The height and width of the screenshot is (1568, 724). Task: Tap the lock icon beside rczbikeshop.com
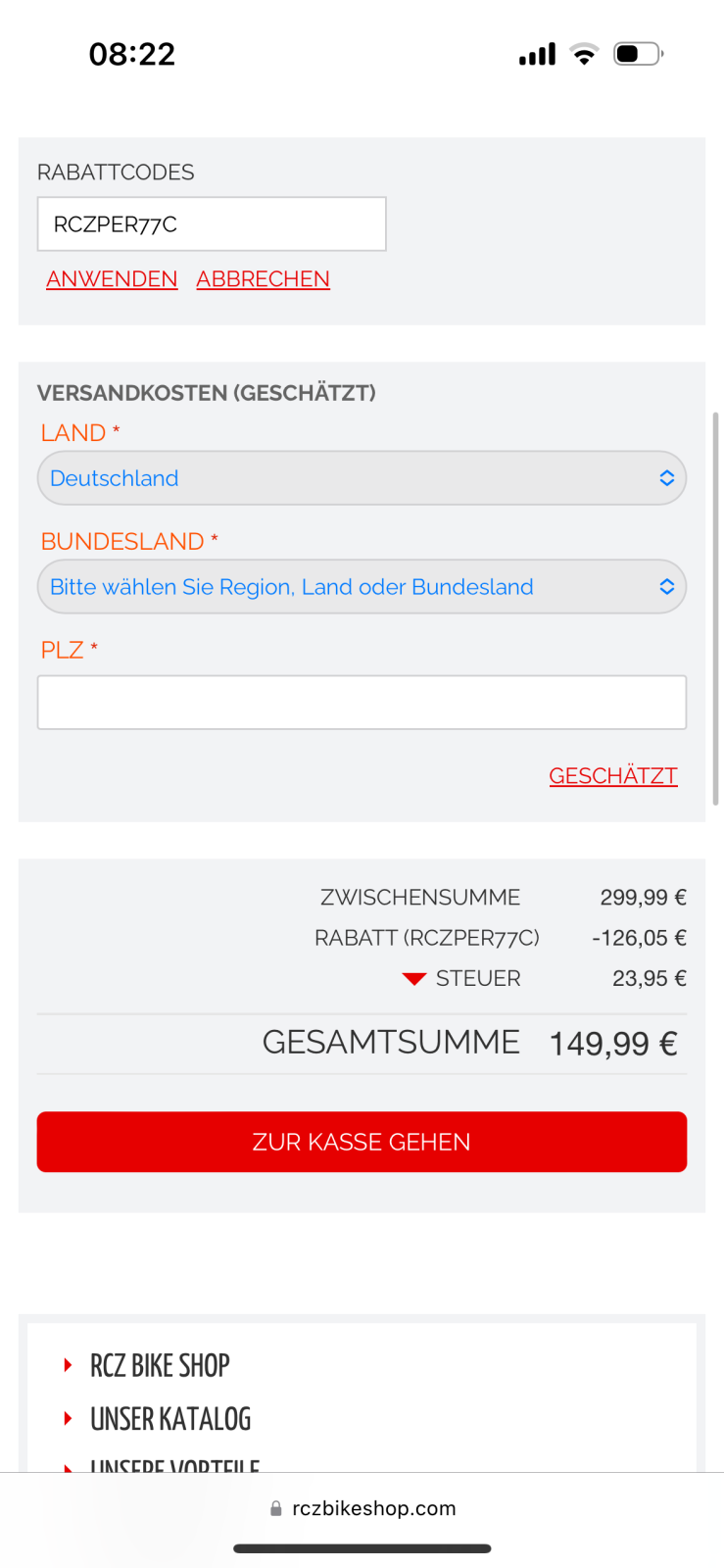pyautogui.click(x=276, y=1509)
